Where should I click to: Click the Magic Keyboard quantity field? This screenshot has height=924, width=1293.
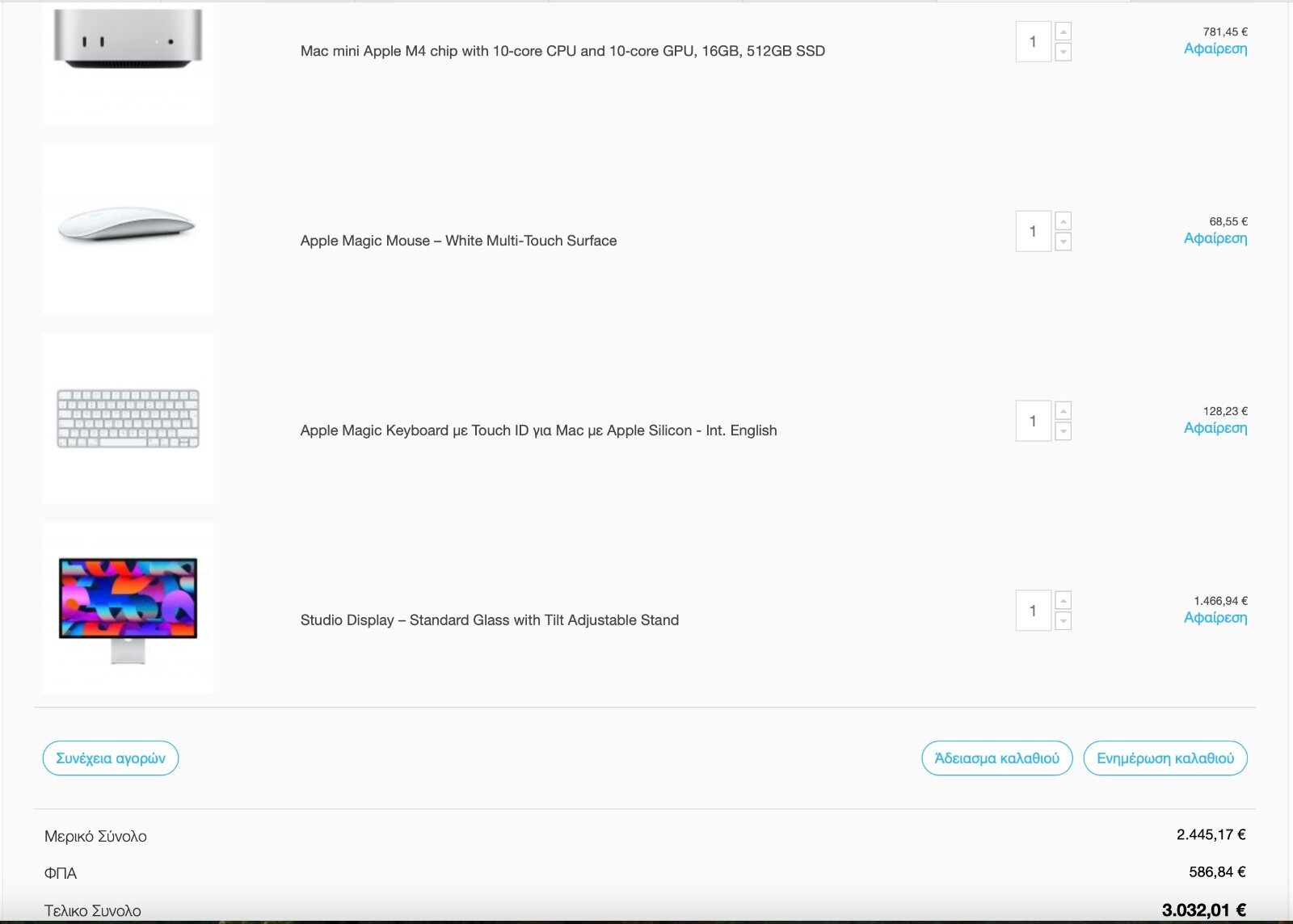point(1033,421)
